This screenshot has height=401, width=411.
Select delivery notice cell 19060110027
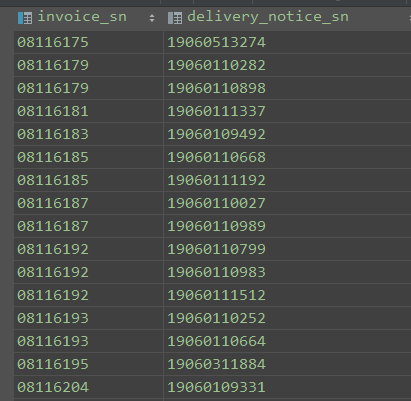click(287, 203)
